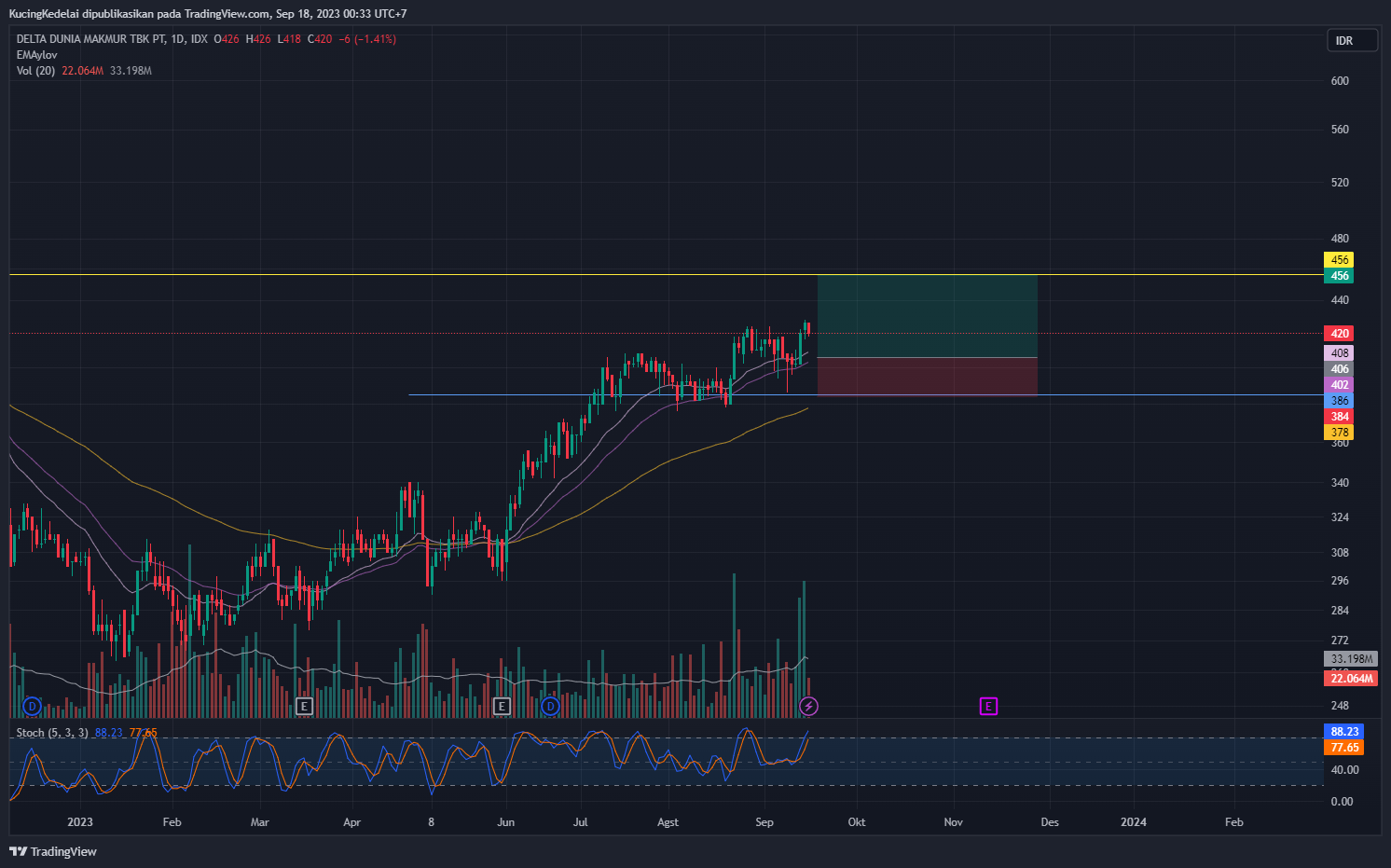
Task: Click the 520 price scale label
Action: (1340, 183)
